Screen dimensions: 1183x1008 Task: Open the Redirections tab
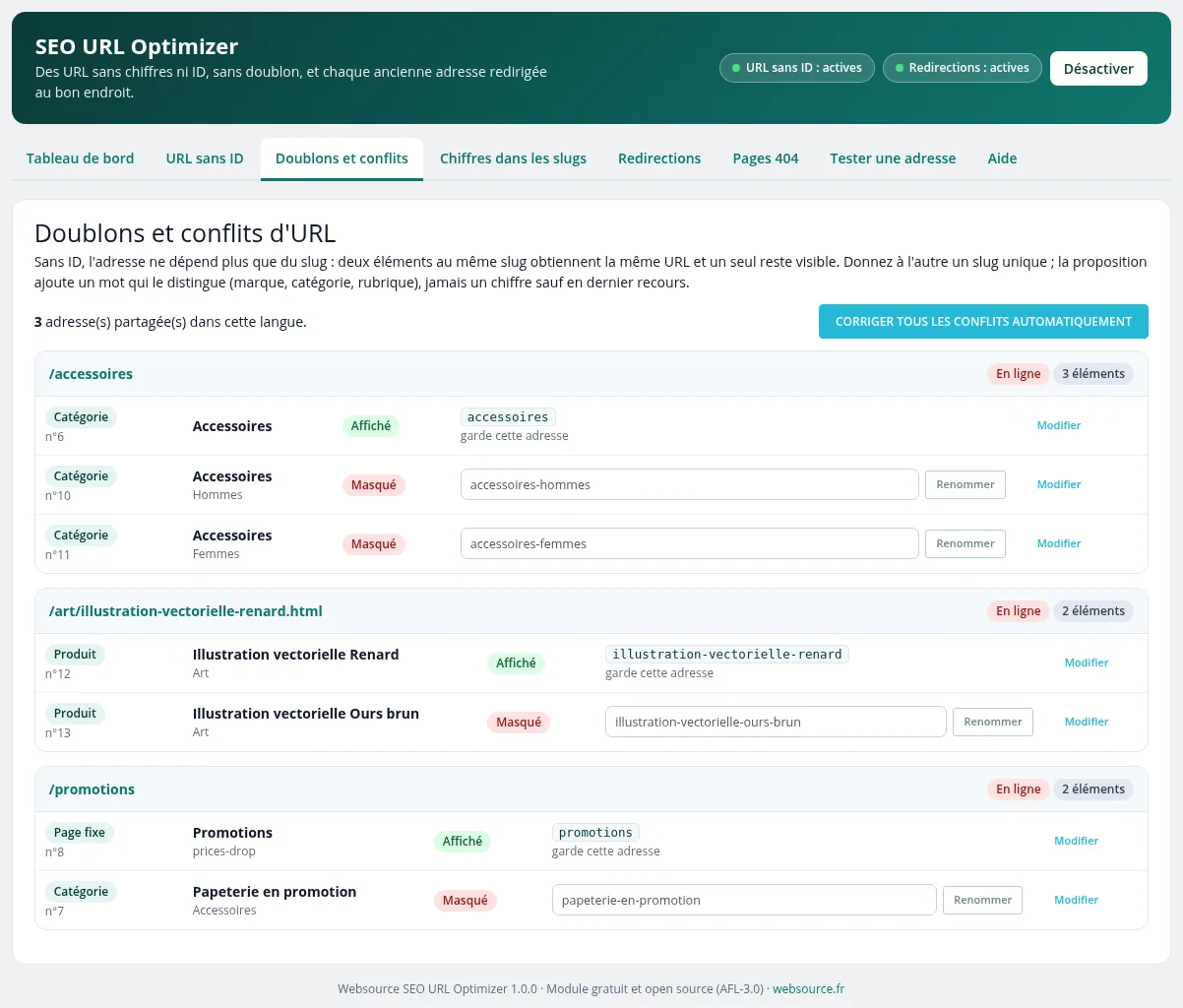pos(659,158)
